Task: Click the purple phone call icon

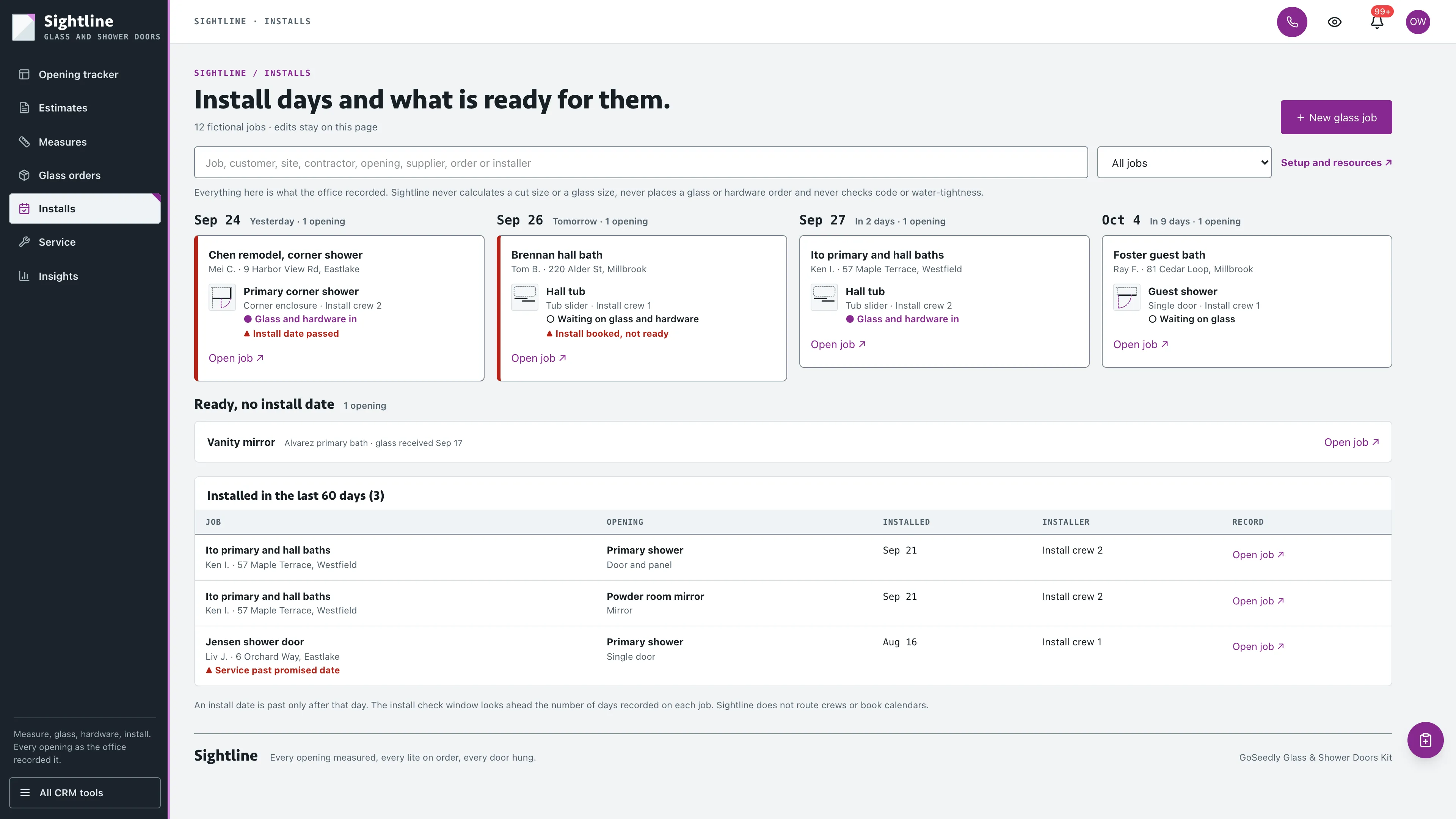Action: [1291, 22]
